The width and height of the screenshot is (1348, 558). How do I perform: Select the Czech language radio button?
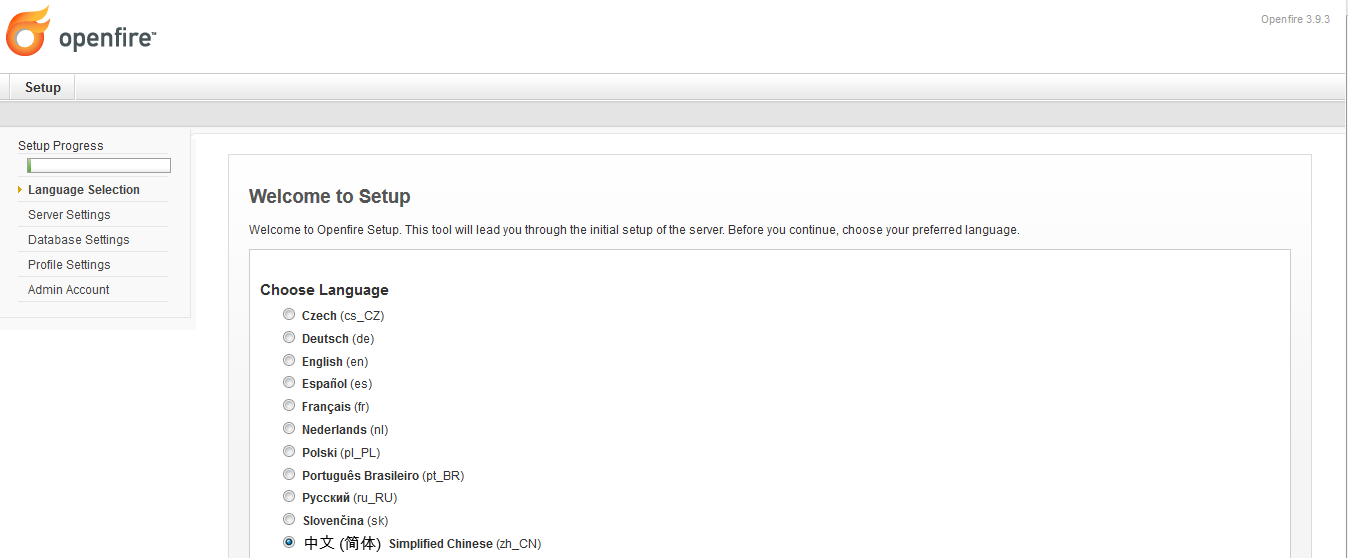289,315
